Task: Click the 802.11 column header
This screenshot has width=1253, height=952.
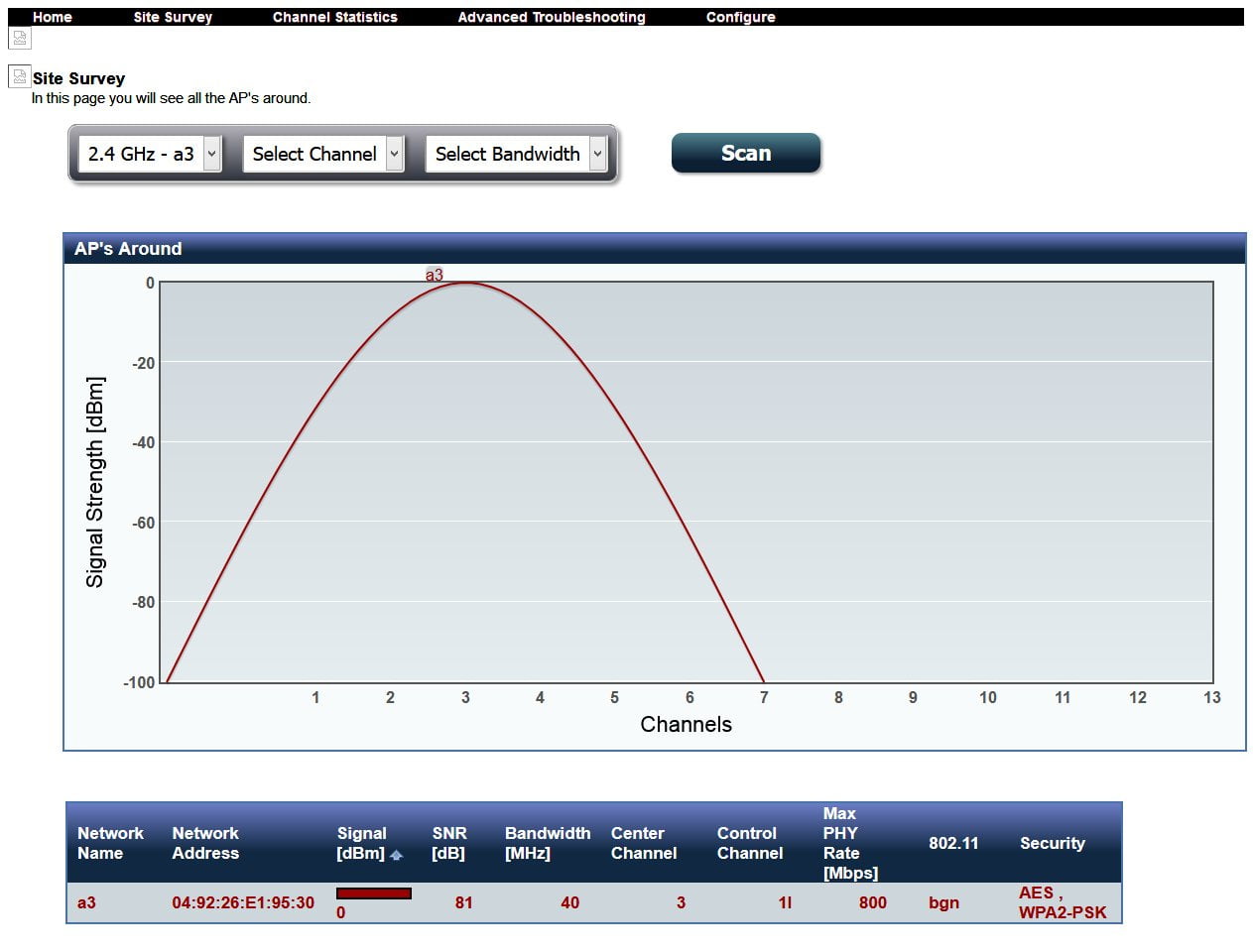Action: (953, 843)
